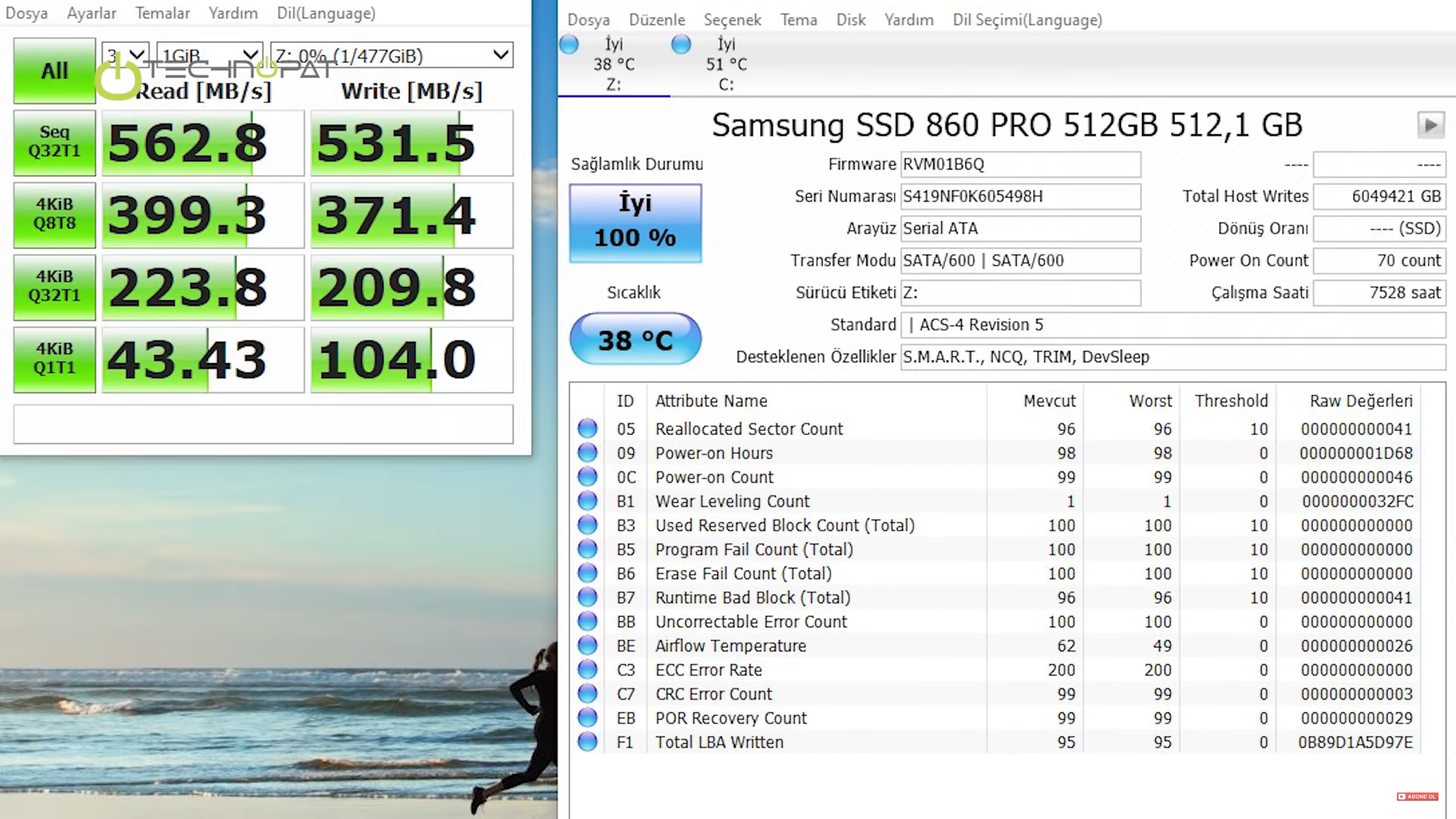Click the Desteklenen Özellikler field
Screen dimensions: 1456x819
pyautogui.click(x=1173, y=357)
